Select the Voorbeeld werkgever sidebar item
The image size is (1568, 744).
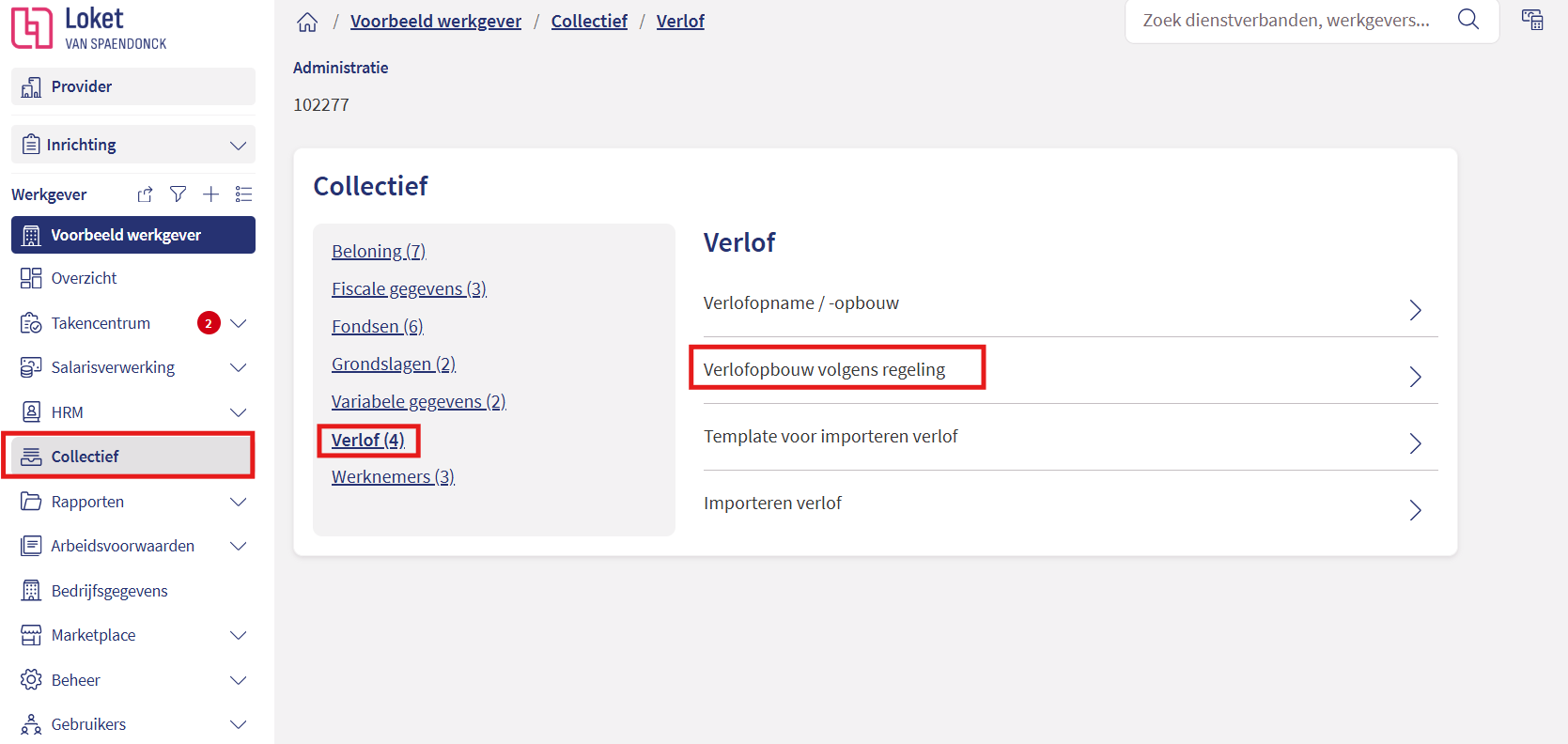coord(133,235)
